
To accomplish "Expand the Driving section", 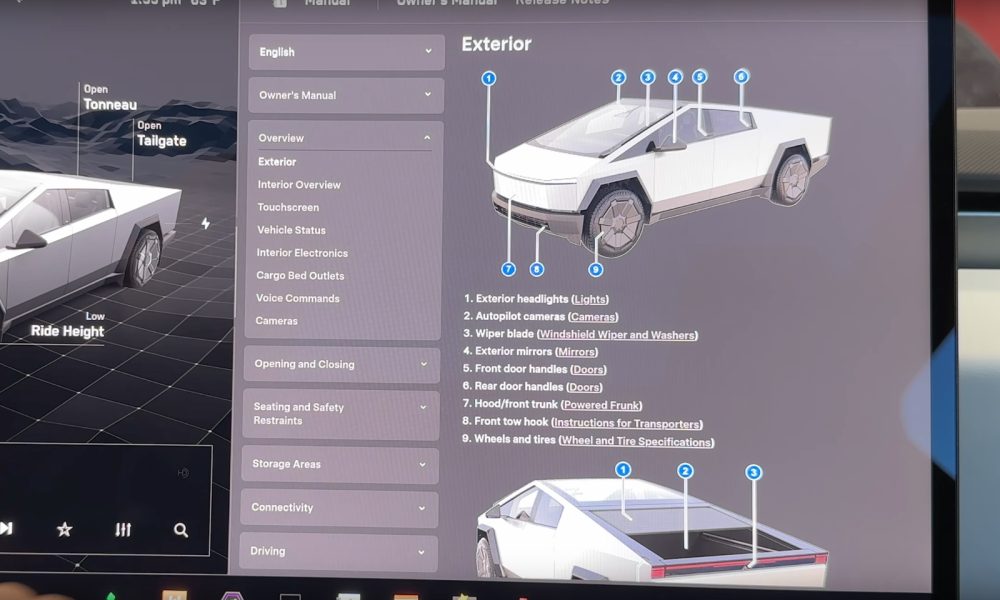I will [x=339, y=551].
